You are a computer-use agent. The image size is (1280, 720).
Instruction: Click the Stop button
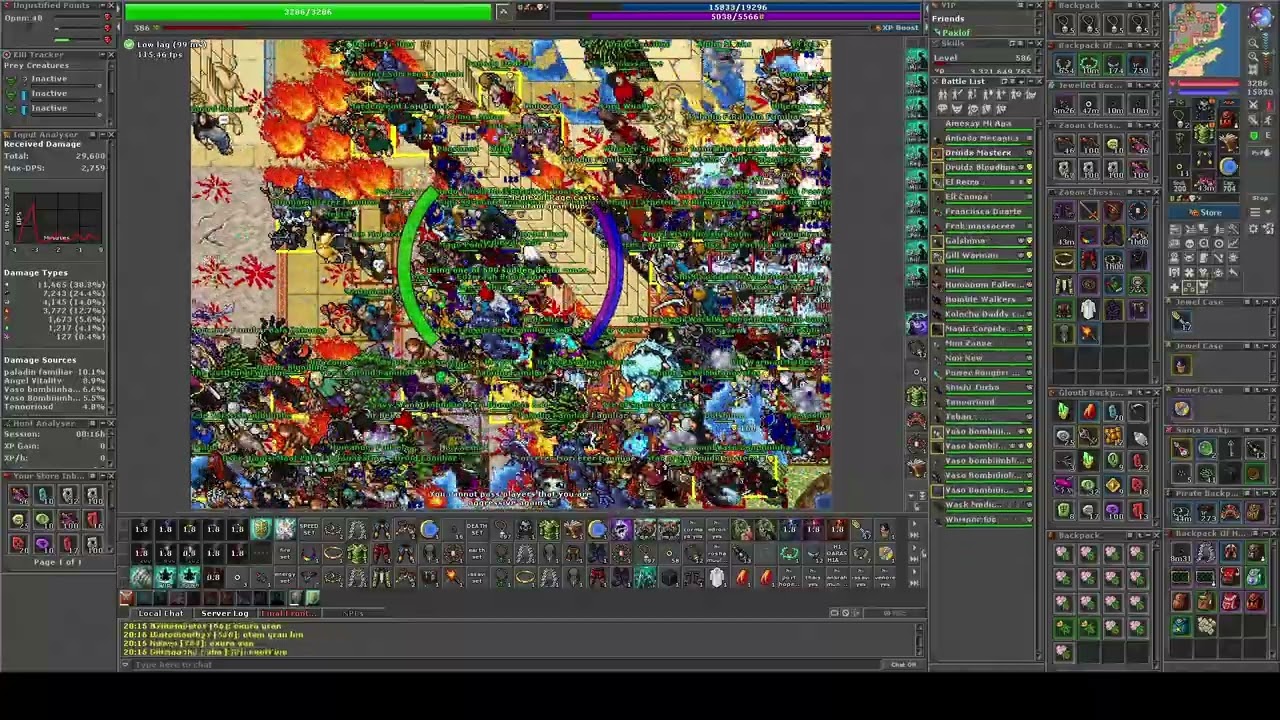tap(1260, 198)
